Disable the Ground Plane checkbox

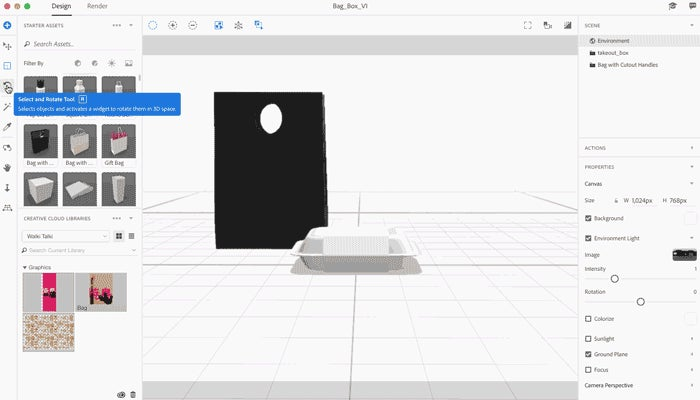click(588, 354)
